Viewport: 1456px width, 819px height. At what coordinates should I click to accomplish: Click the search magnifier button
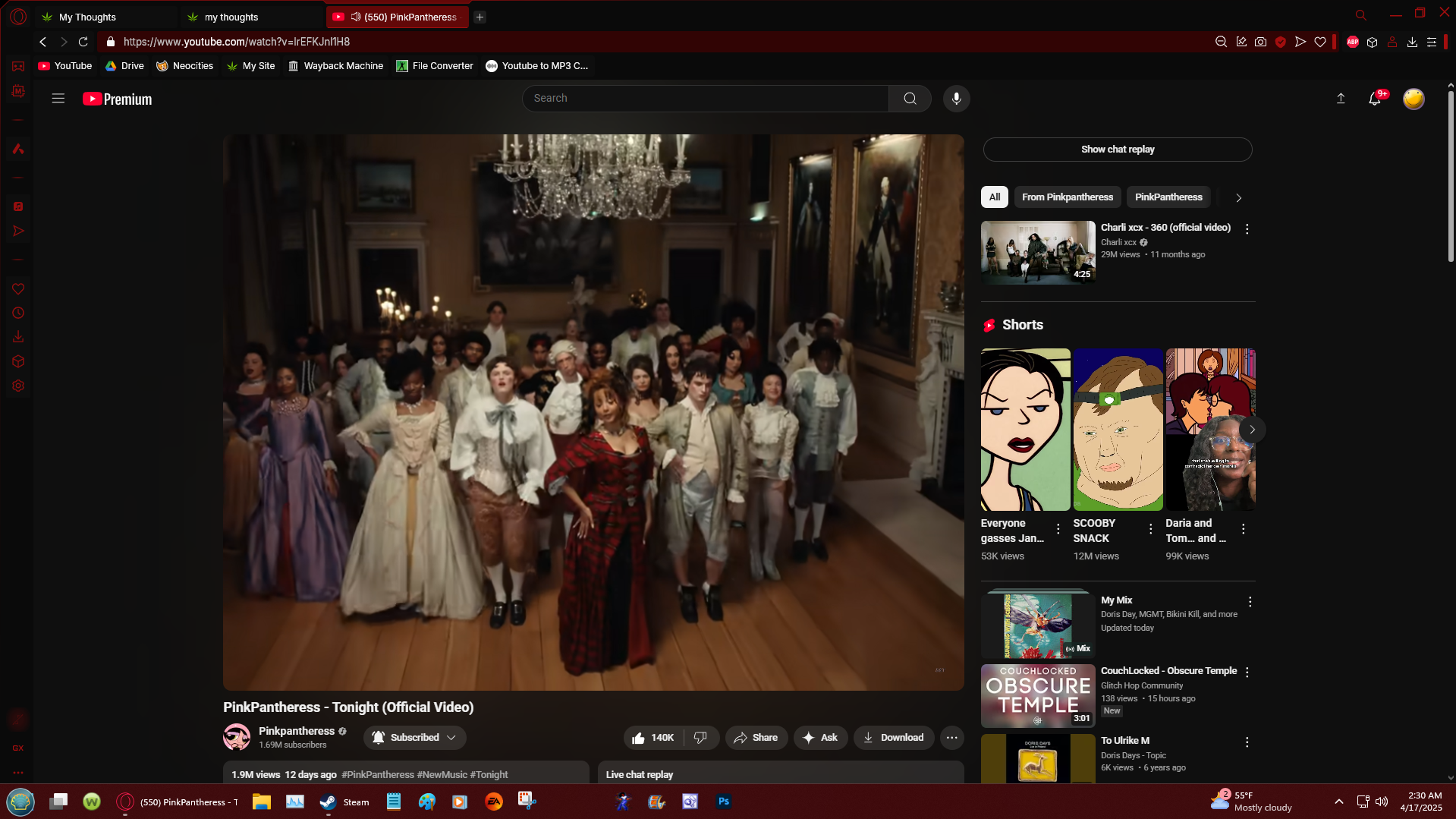coord(910,99)
